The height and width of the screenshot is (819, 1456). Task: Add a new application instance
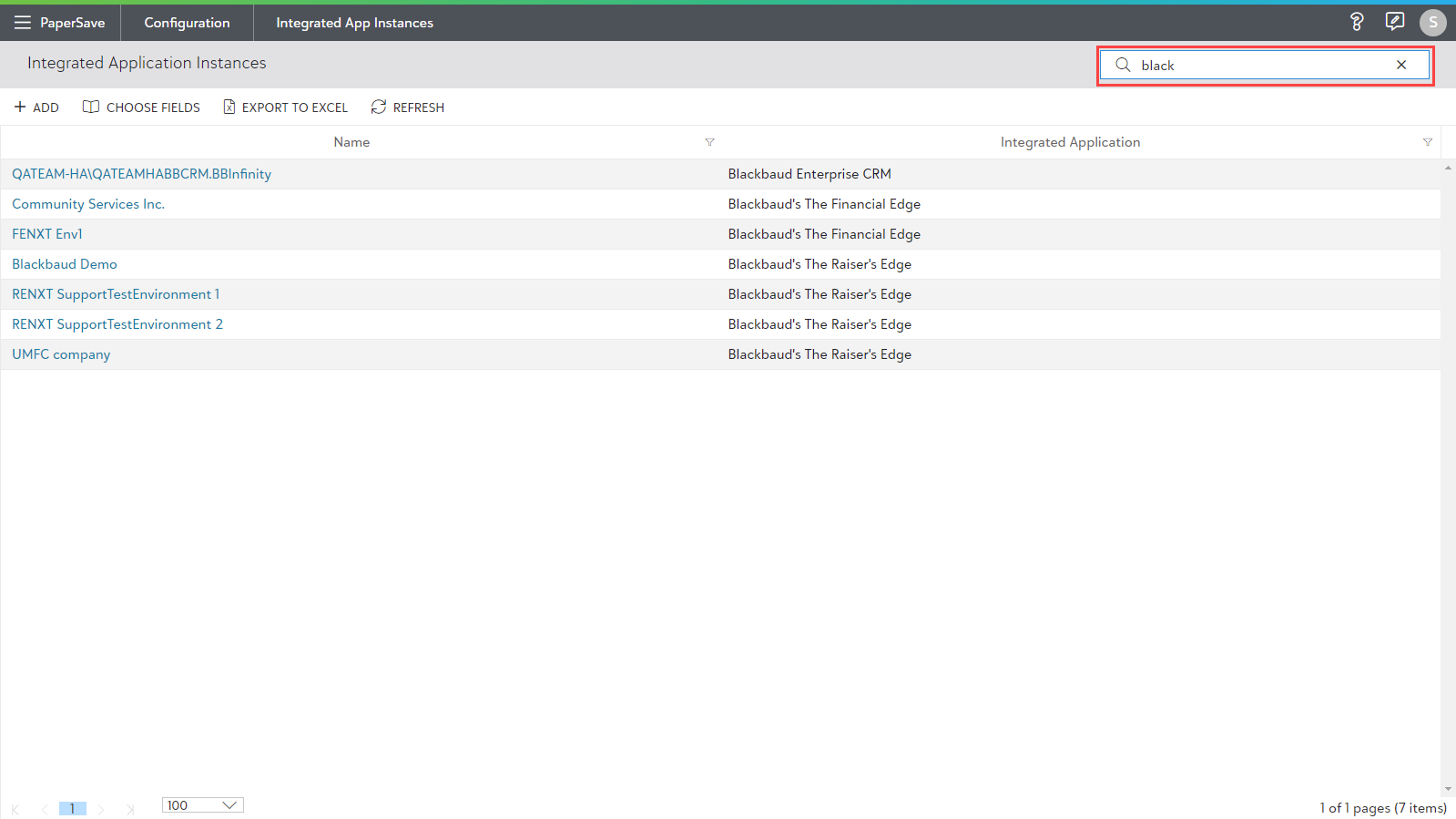[36, 107]
